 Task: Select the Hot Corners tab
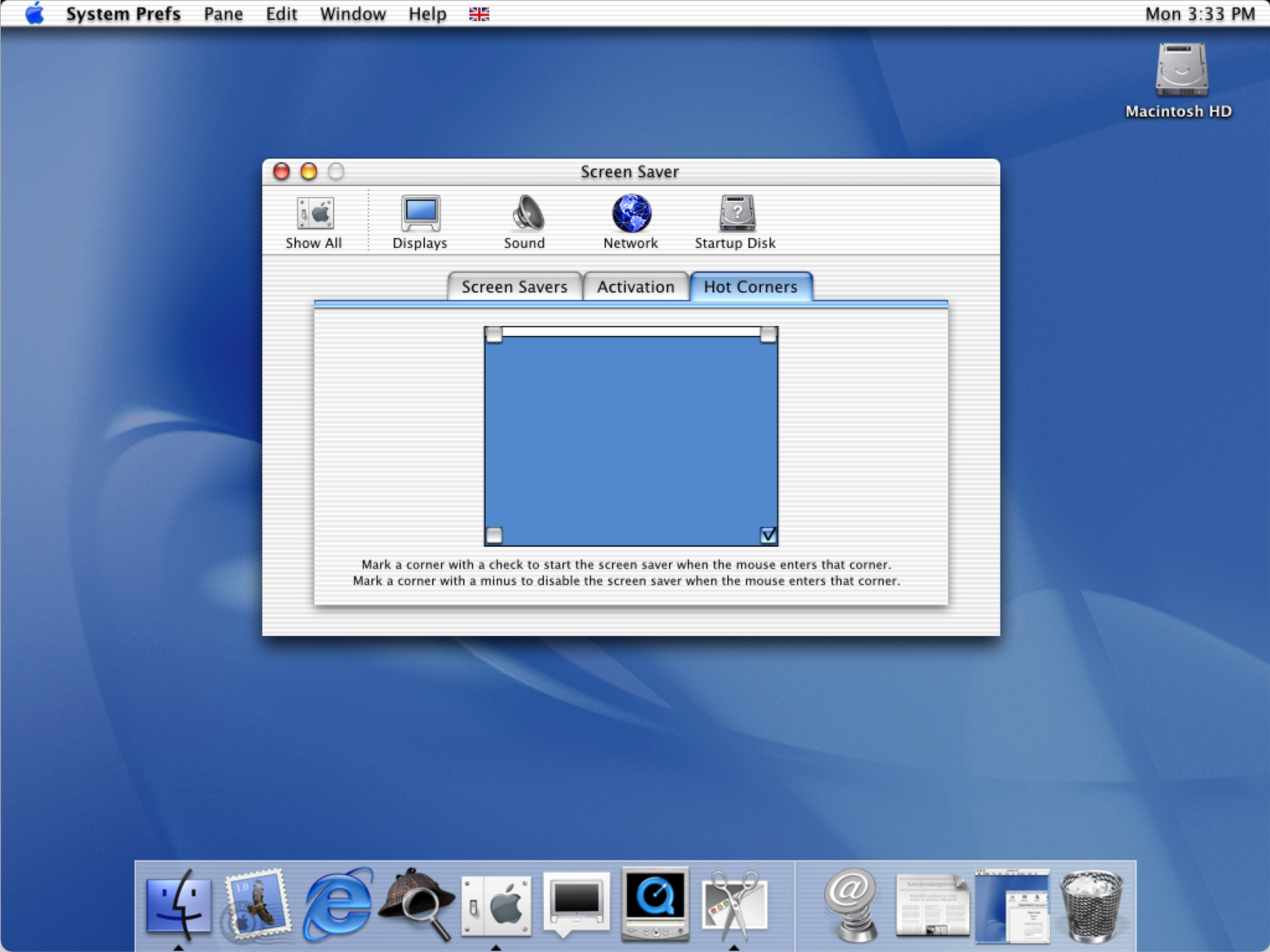[x=750, y=287]
